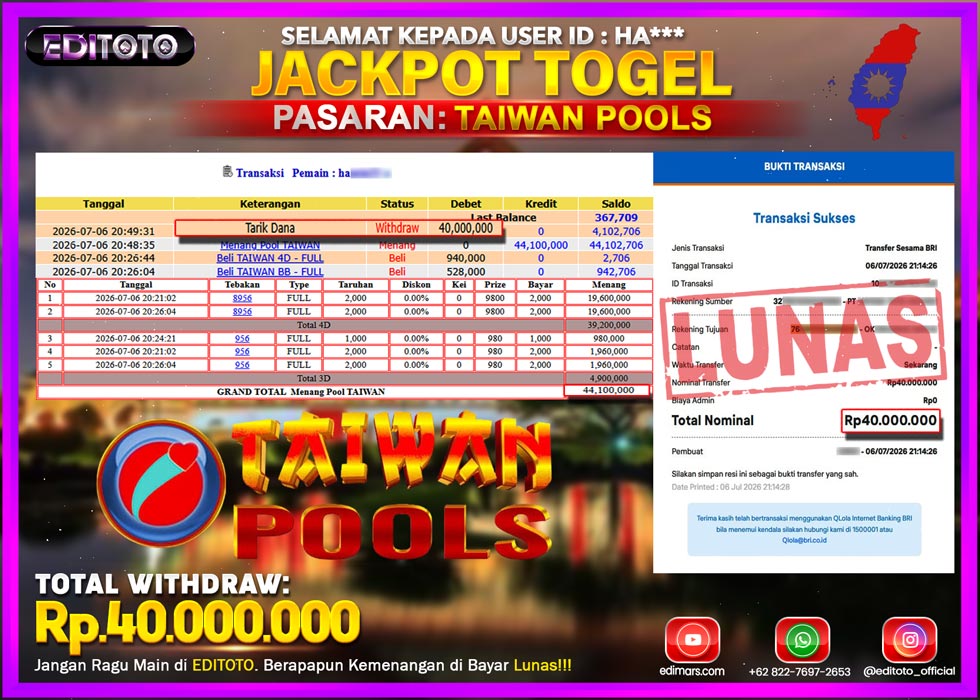
Task: Click the phone number +62 822-7697-2653
Action: click(799, 672)
